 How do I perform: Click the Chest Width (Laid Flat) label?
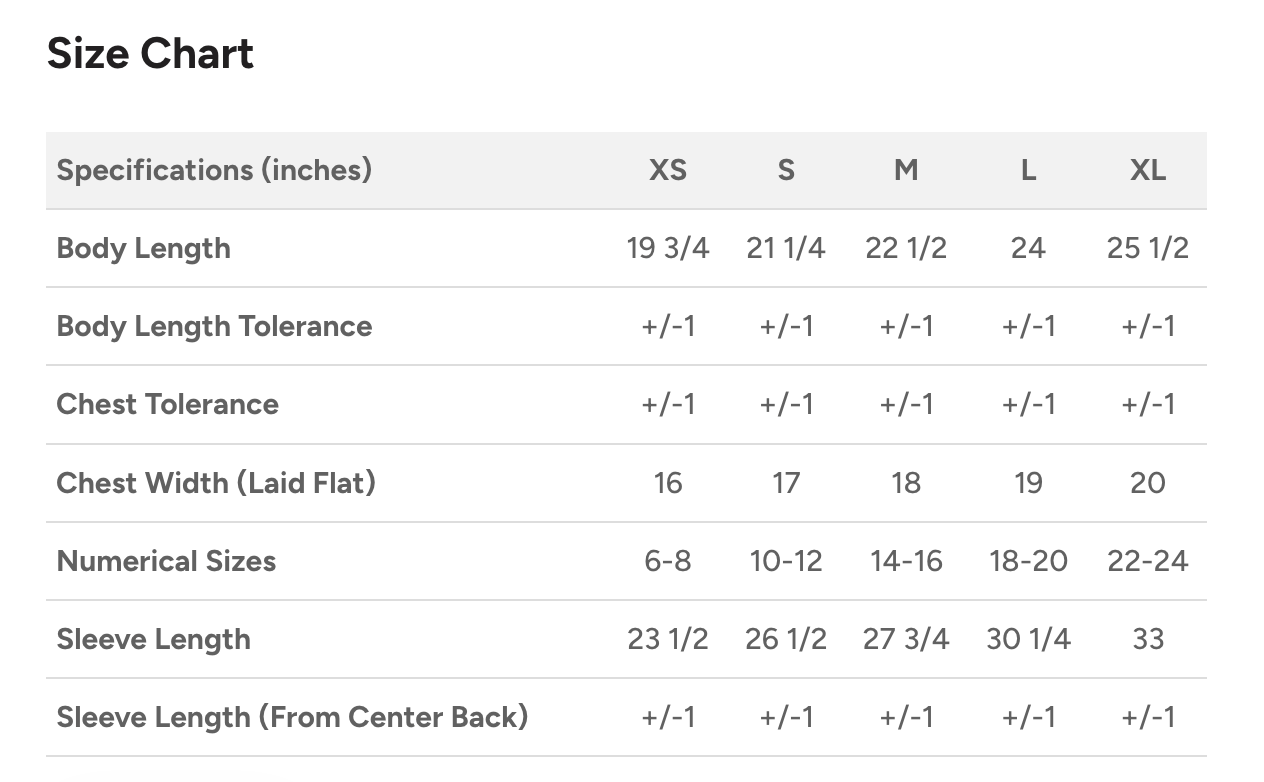pos(216,483)
